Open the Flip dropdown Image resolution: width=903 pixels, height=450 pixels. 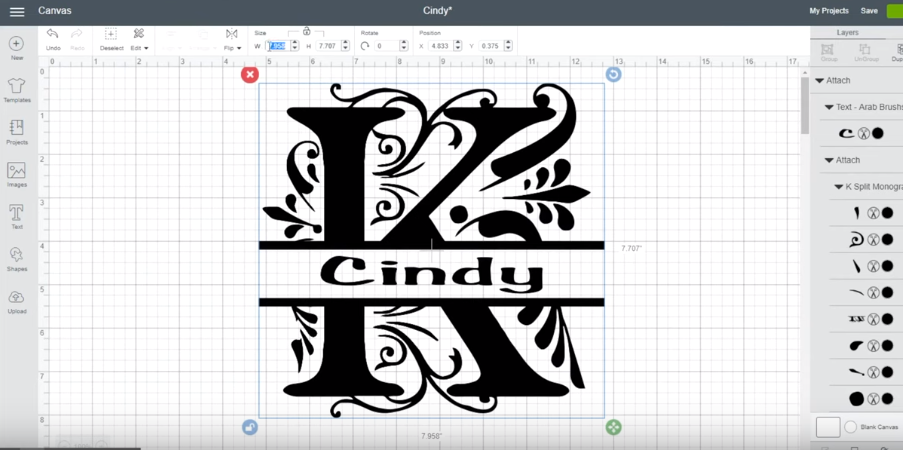click(x=232, y=39)
